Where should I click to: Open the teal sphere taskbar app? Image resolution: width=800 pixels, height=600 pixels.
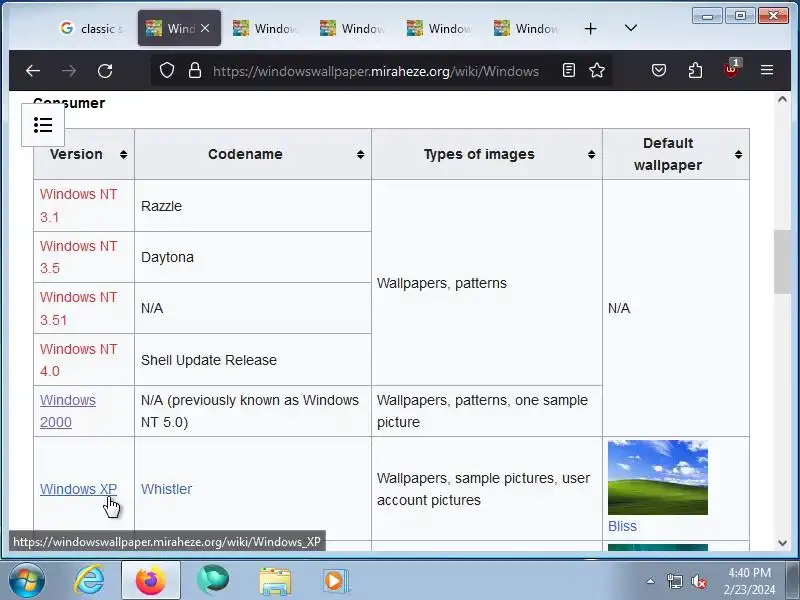(x=213, y=581)
